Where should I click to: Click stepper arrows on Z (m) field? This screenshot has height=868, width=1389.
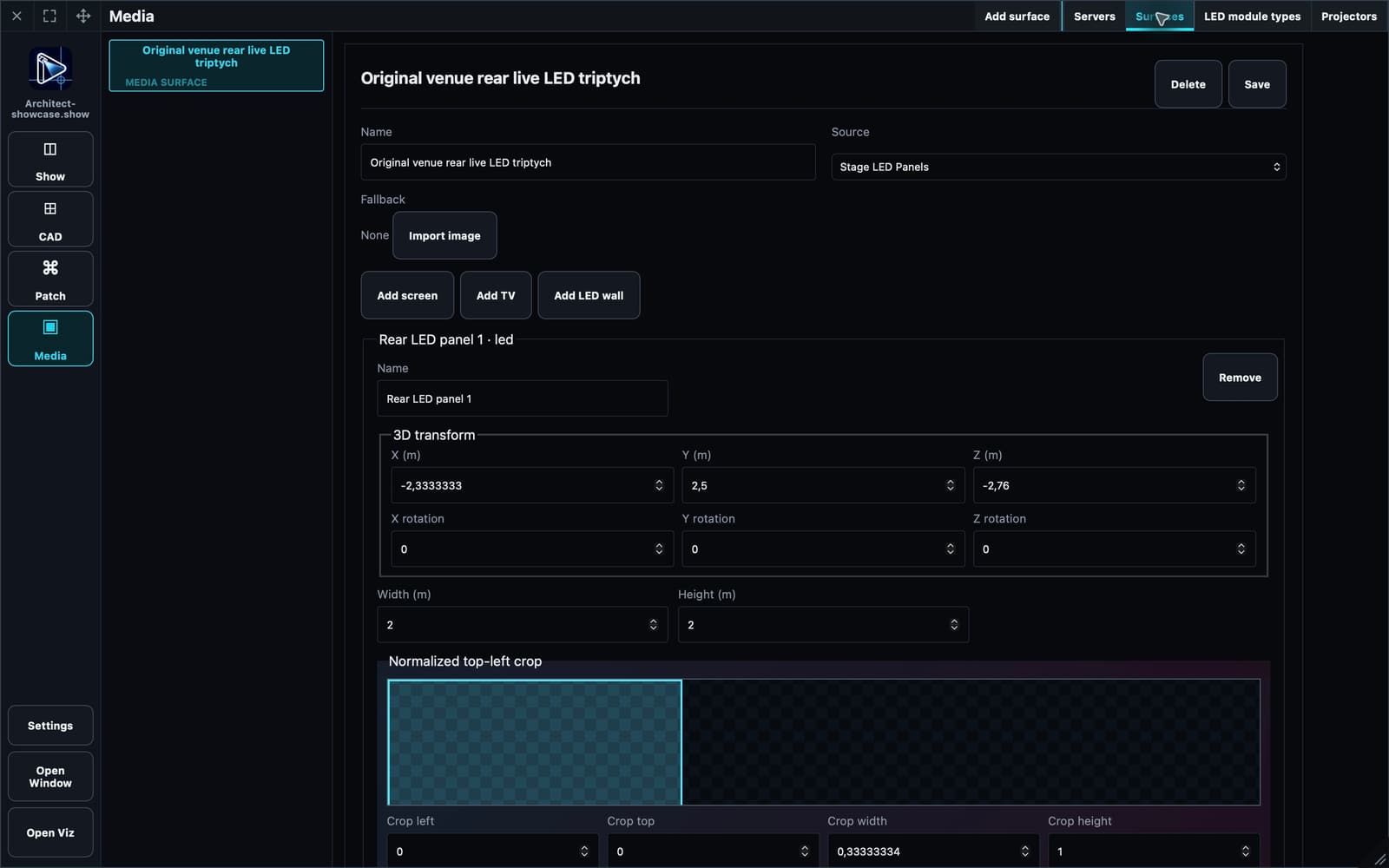[x=1241, y=485]
